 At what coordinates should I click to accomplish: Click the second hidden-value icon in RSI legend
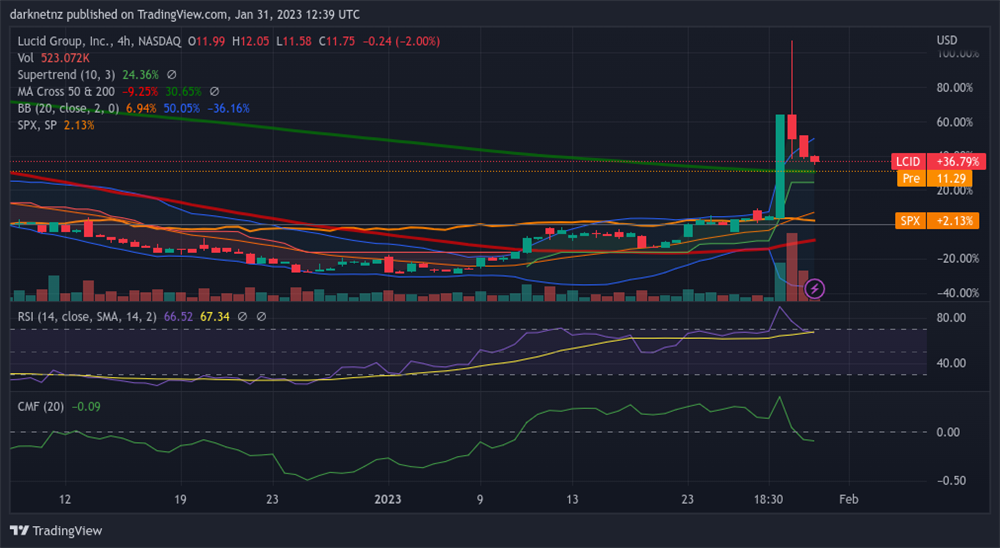click(261, 316)
